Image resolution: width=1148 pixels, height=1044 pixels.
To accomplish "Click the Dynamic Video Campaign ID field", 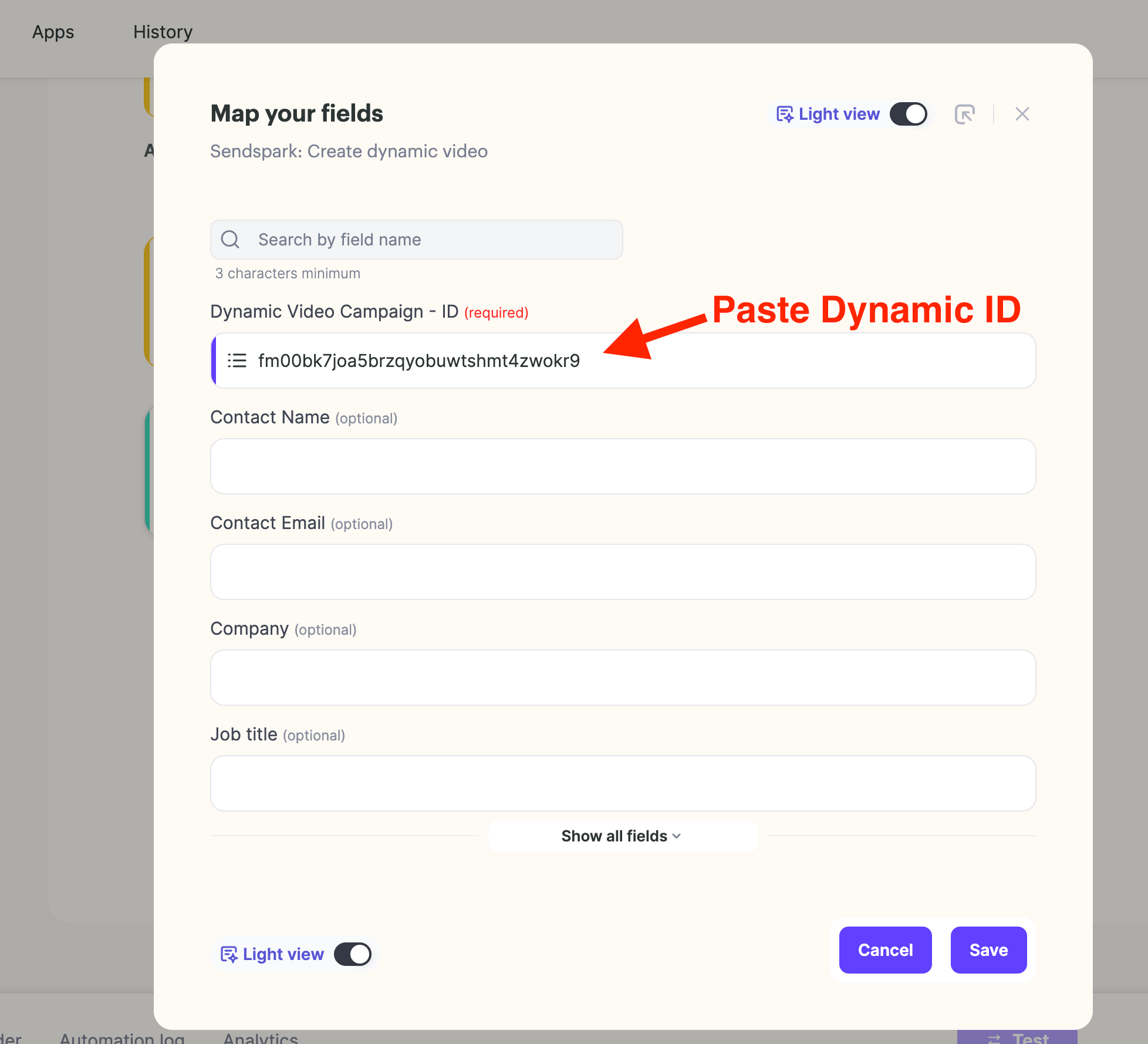I will (x=623, y=361).
